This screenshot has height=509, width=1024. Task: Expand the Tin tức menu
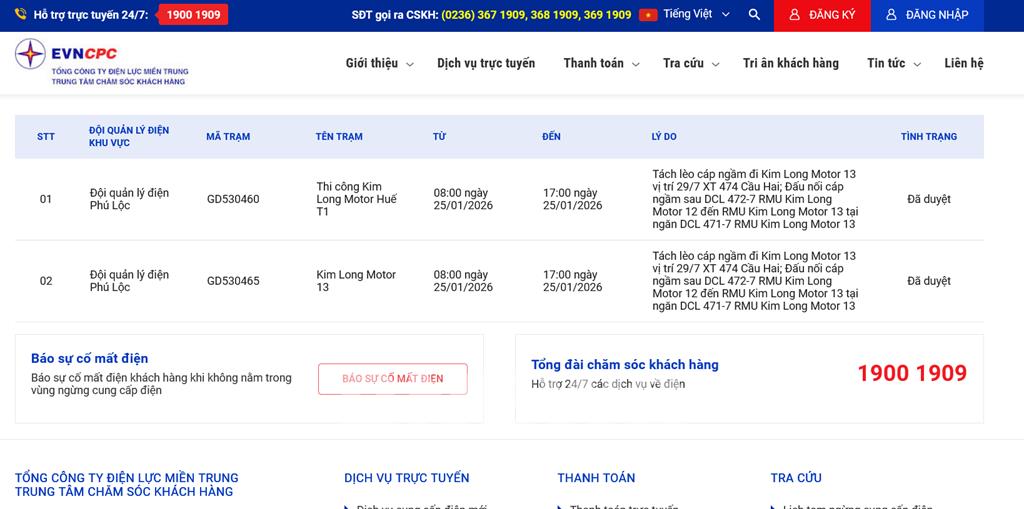click(x=893, y=63)
